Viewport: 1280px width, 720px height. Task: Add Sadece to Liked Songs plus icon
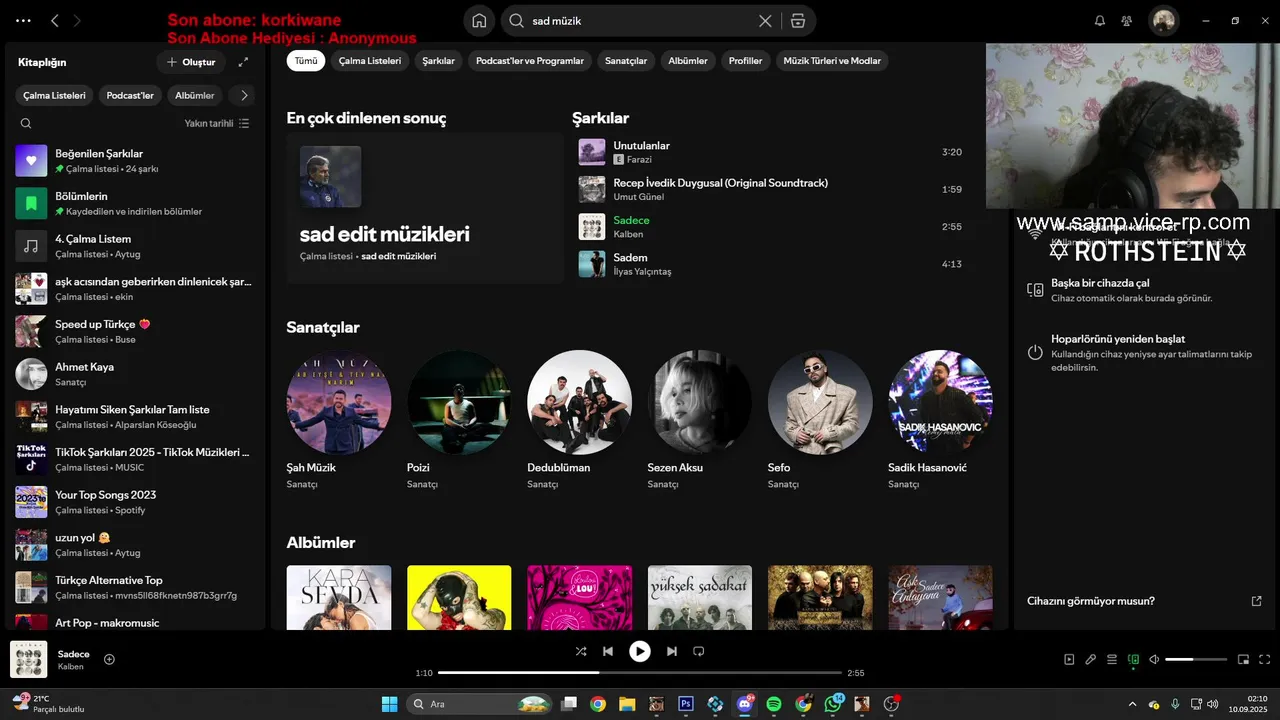pos(109,659)
